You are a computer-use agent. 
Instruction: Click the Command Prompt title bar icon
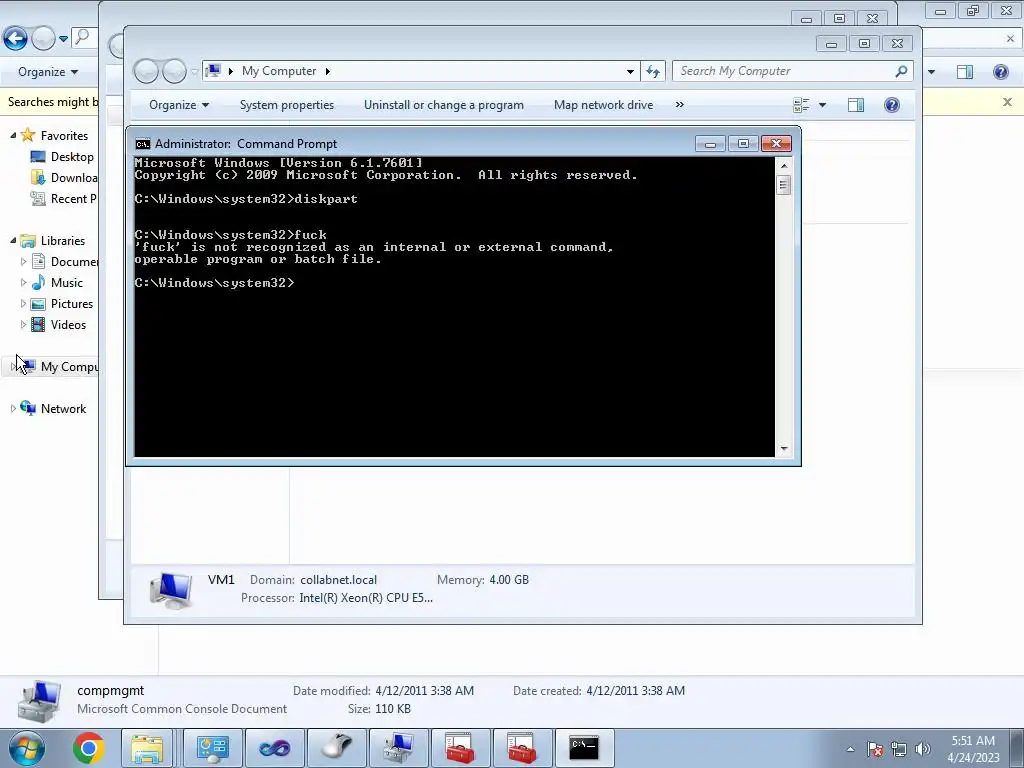tap(142, 144)
